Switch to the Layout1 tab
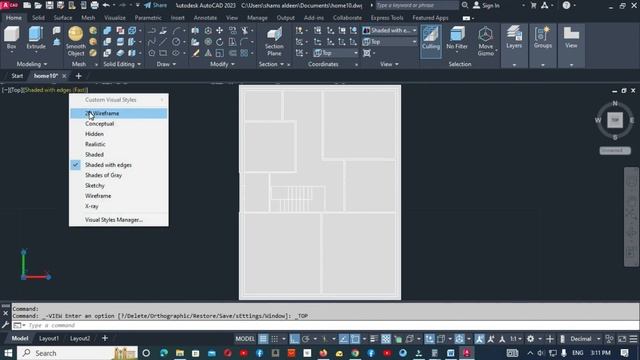 [49, 338]
